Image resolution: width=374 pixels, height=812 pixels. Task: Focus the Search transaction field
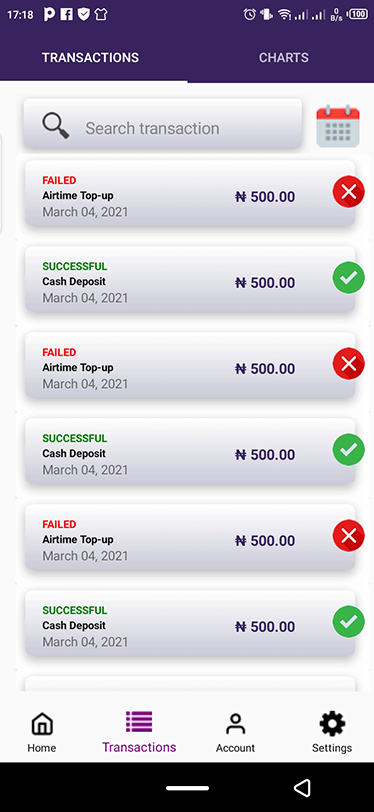click(163, 124)
